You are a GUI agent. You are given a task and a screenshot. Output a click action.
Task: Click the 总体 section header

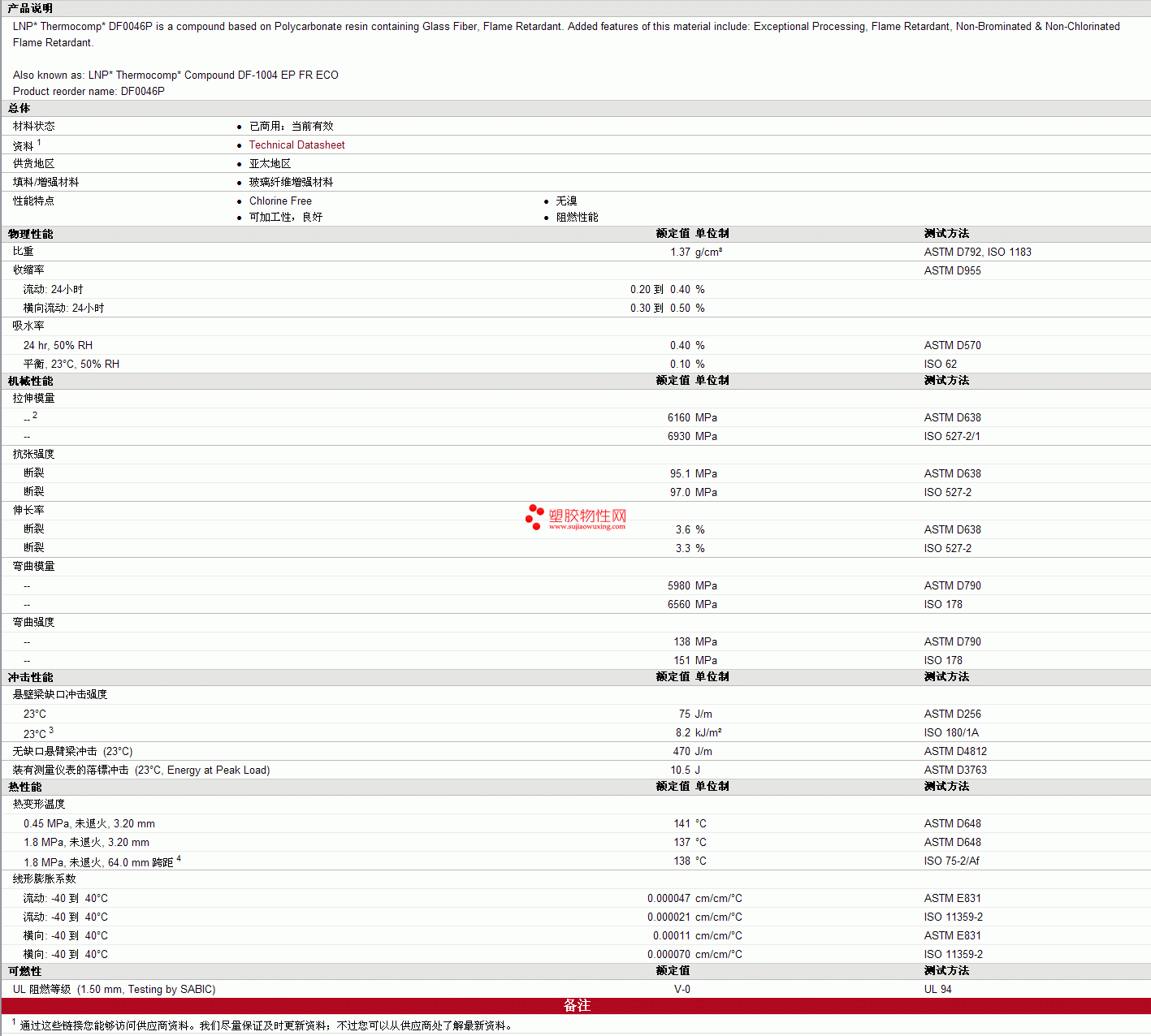tap(19, 109)
